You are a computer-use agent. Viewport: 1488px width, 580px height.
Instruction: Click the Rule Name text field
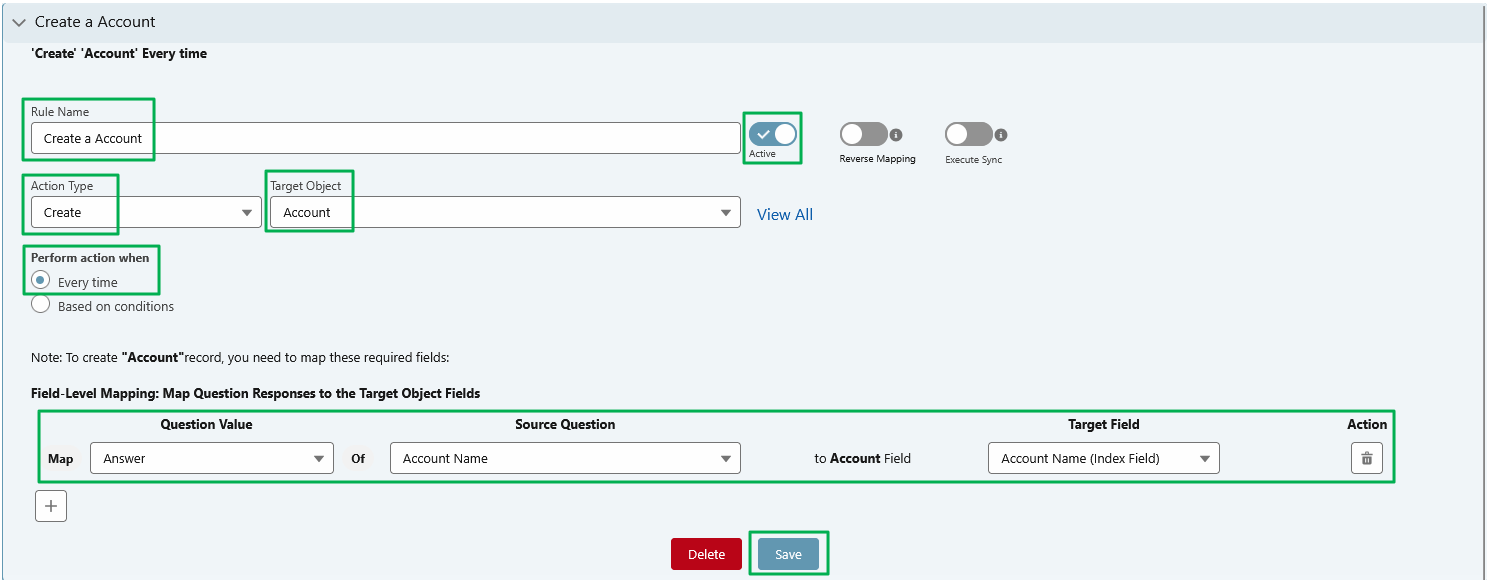(x=385, y=138)
